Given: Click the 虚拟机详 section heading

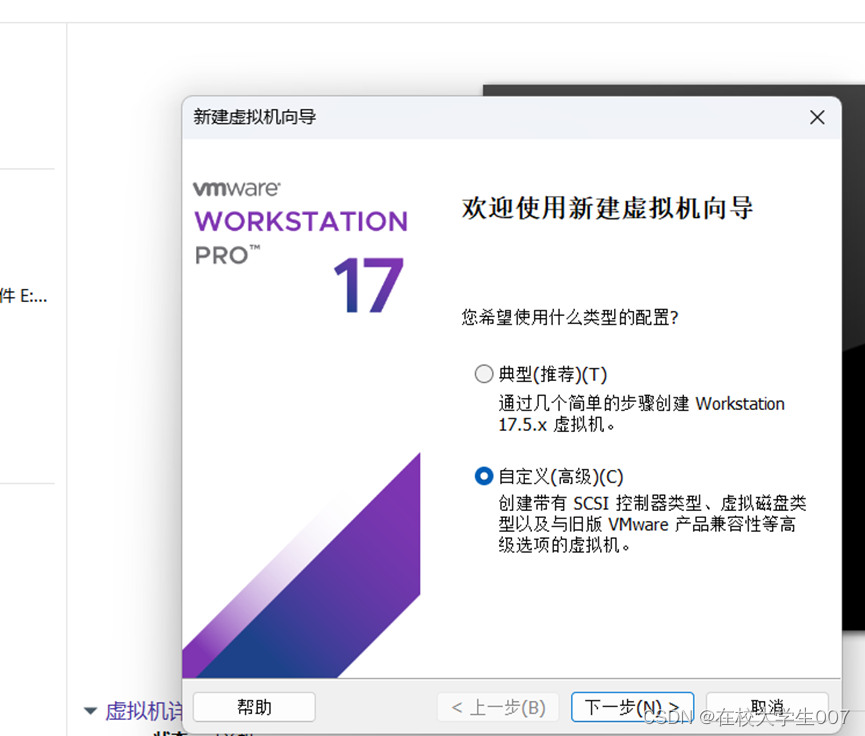Looking at the screenshot, I should click(x=143, y=711).
